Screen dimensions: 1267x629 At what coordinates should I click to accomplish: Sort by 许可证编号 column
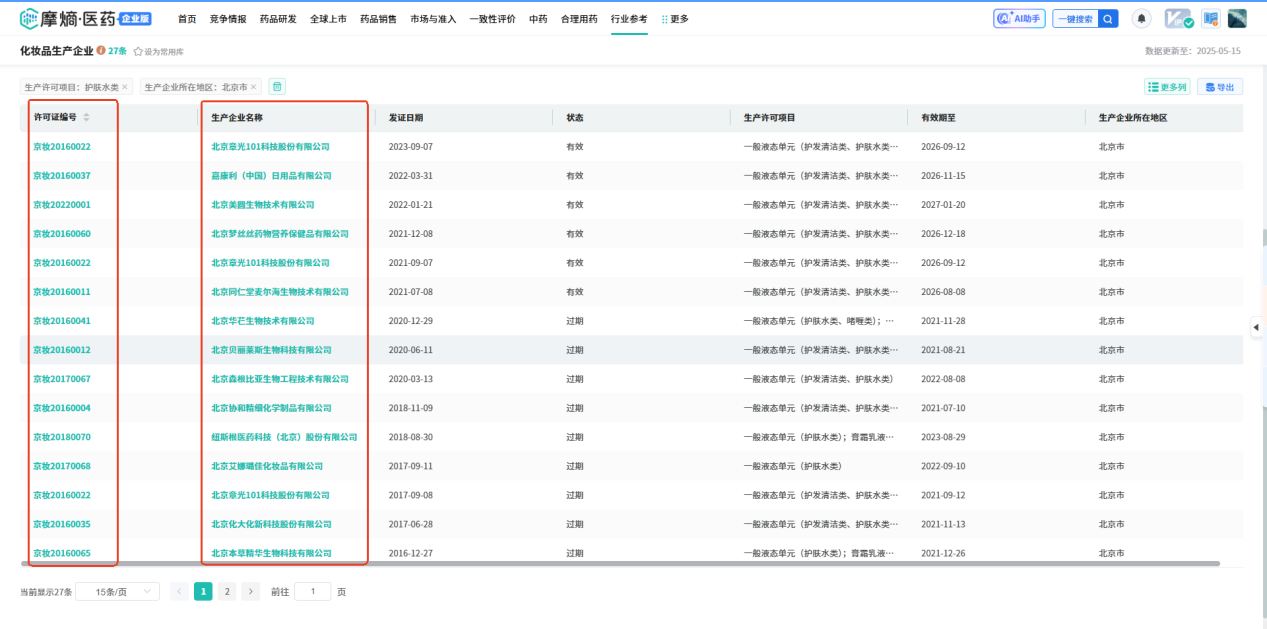tap(86, 117)
